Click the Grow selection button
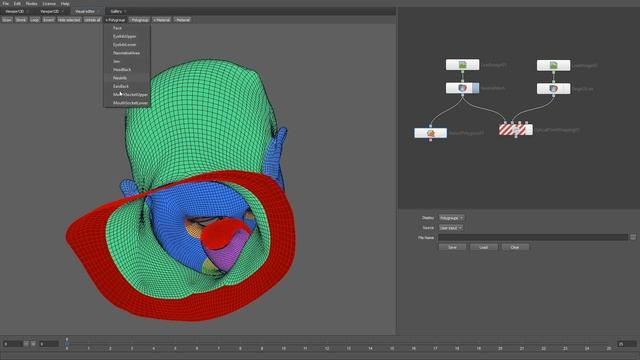The image size is (640, 360). click(7, 20)
